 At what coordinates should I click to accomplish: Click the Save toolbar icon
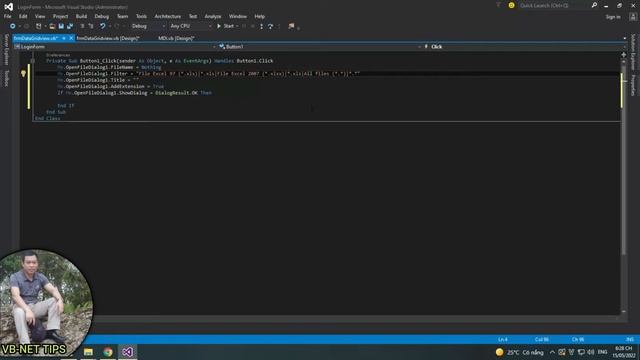[x=61, y=26]
